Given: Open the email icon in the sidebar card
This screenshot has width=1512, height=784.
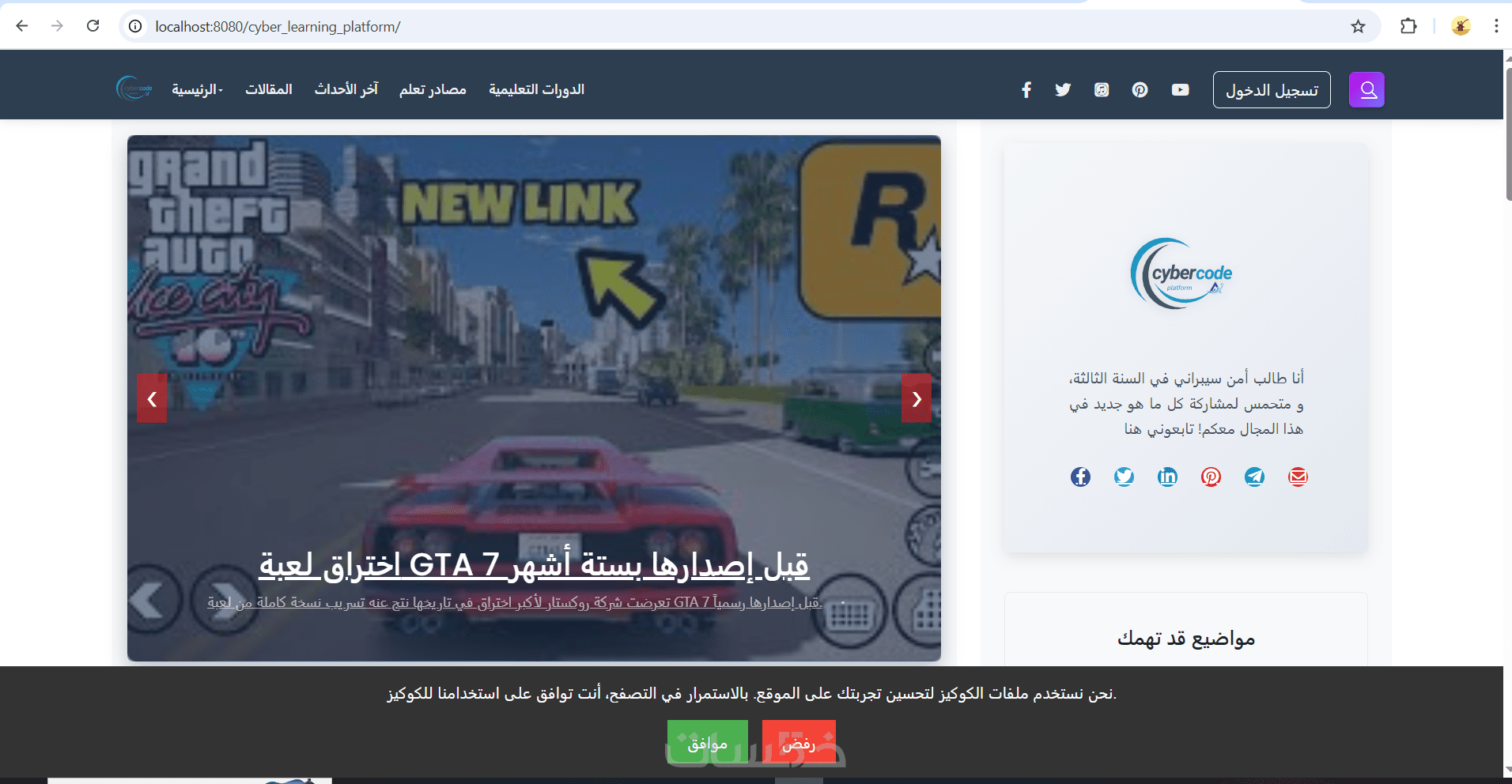Looking at the screenshot, I should [1298, 477].
